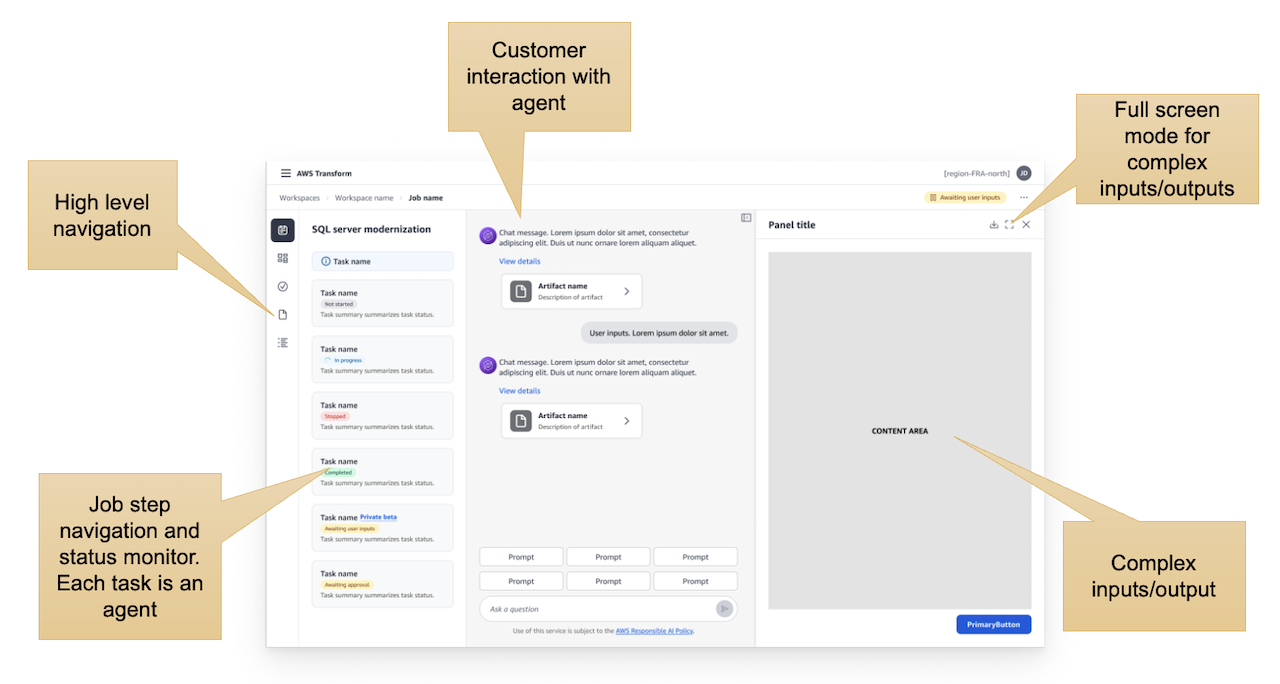The width and height of the screenshot is (1280, 684).
Task: Toggle the chat panel layout icon
Action: click(746, 217)
